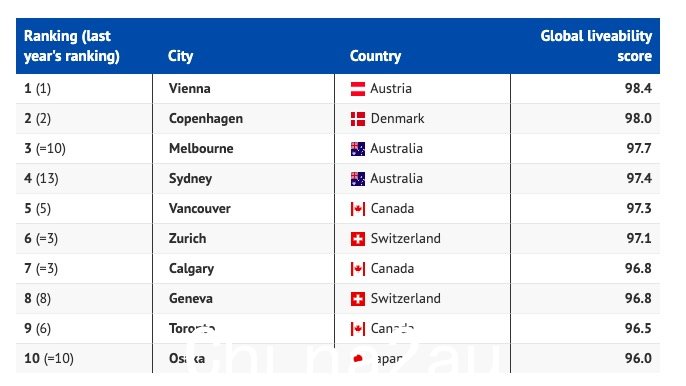Click the Austria flag icon
Viewport: 686px width, 386px height.
click(x=357, y=89)
